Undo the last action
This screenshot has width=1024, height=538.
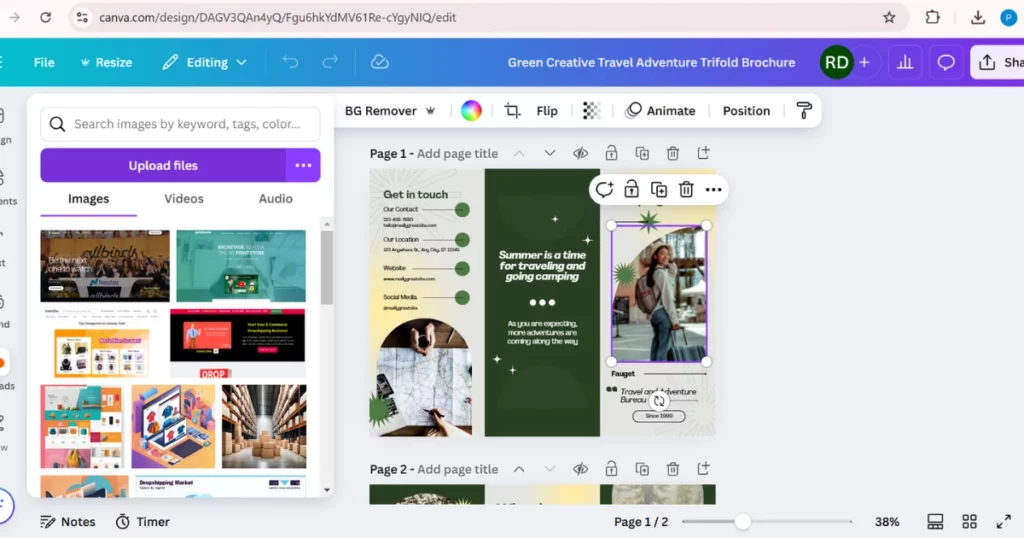point(290,62)
